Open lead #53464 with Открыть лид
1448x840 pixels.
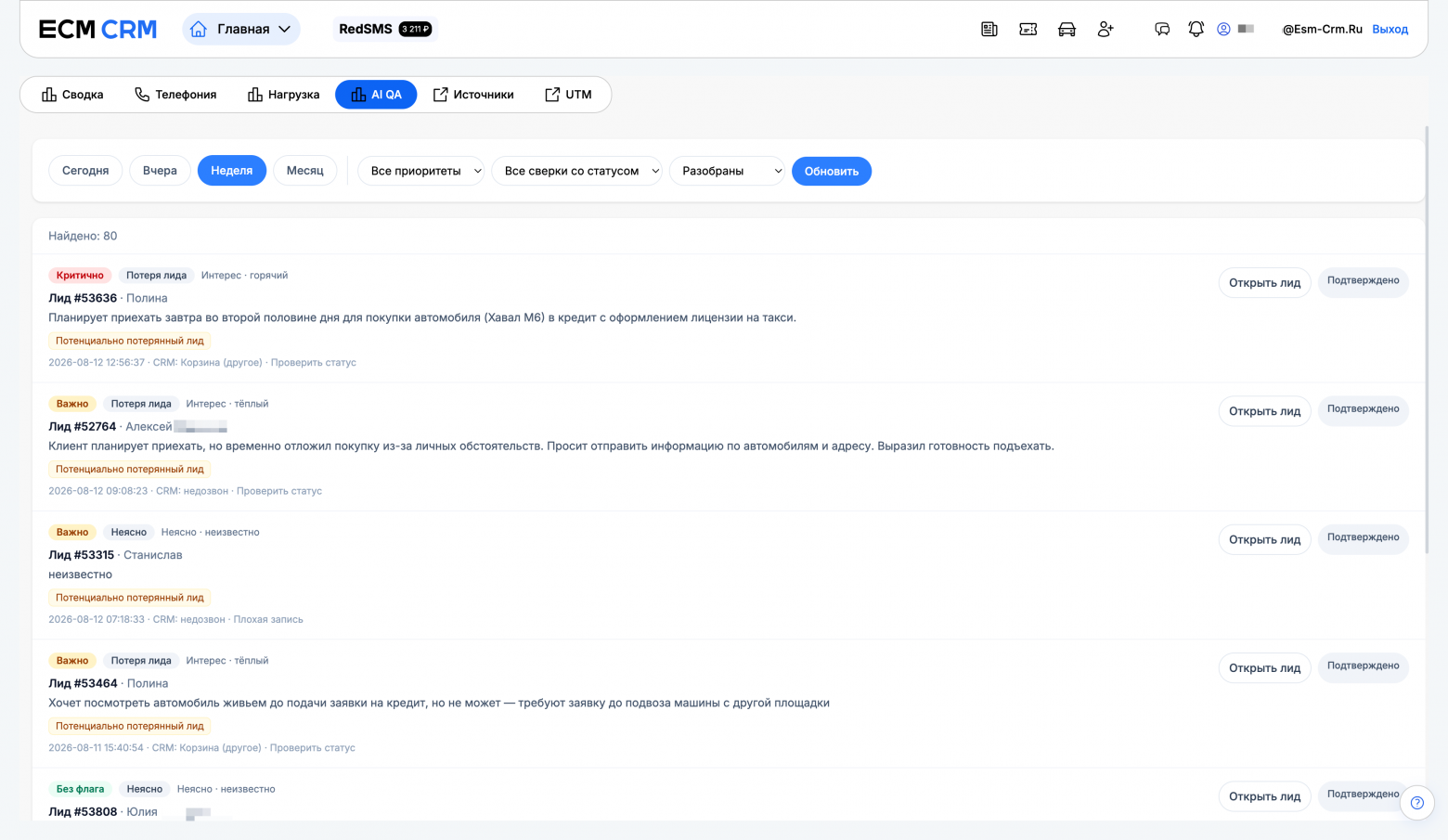pyautogui.click(x=1264, y=668)
